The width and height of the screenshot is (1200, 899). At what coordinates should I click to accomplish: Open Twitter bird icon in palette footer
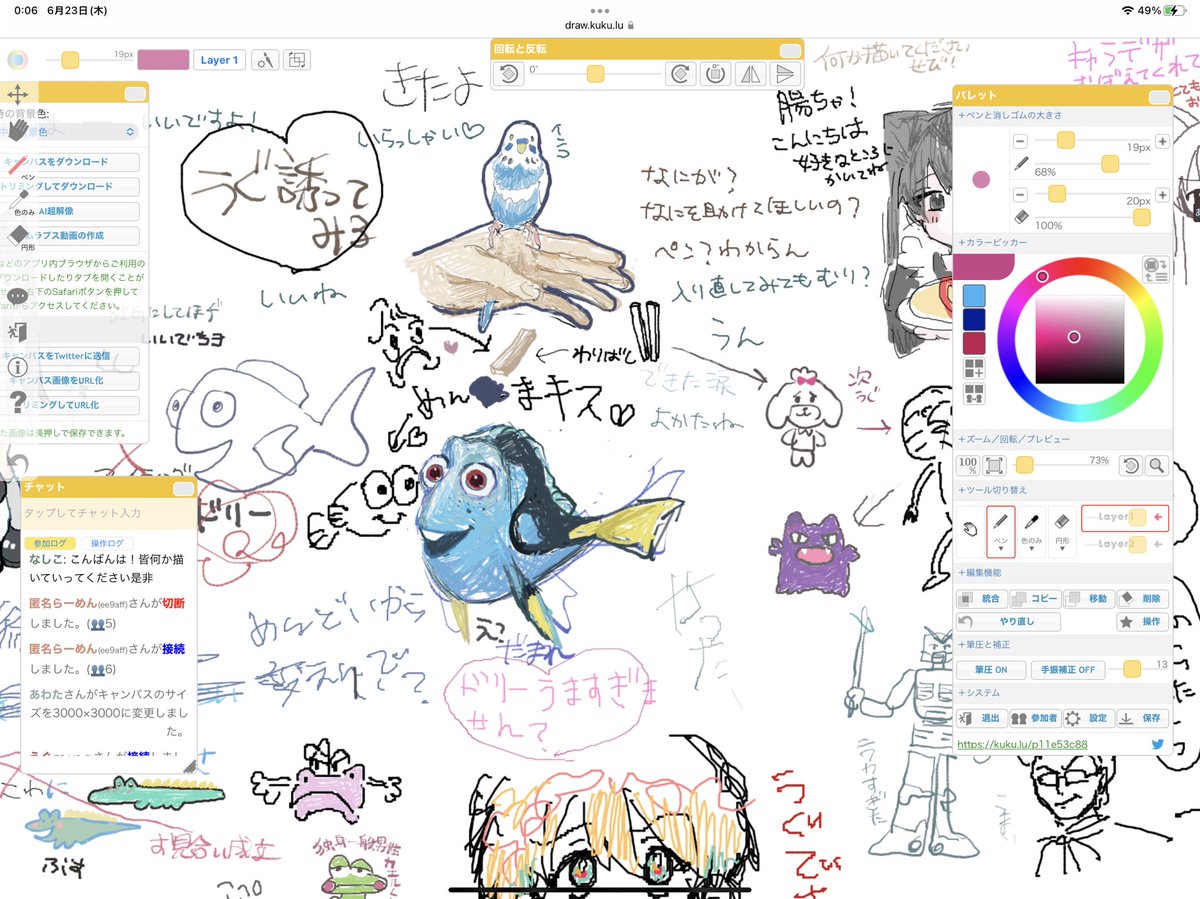1158,744
